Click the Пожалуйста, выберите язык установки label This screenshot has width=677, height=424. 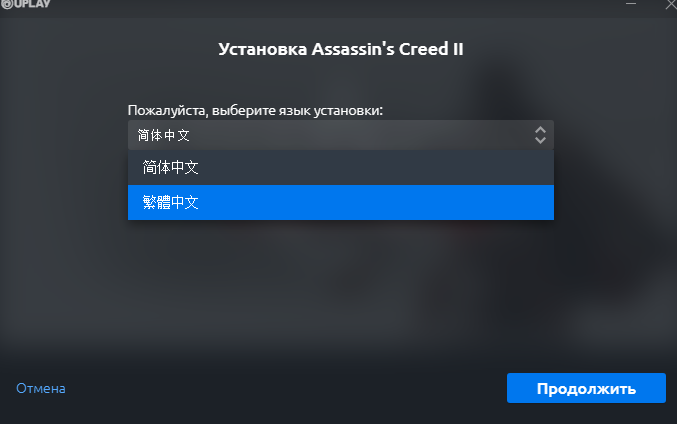coord(255,111)
